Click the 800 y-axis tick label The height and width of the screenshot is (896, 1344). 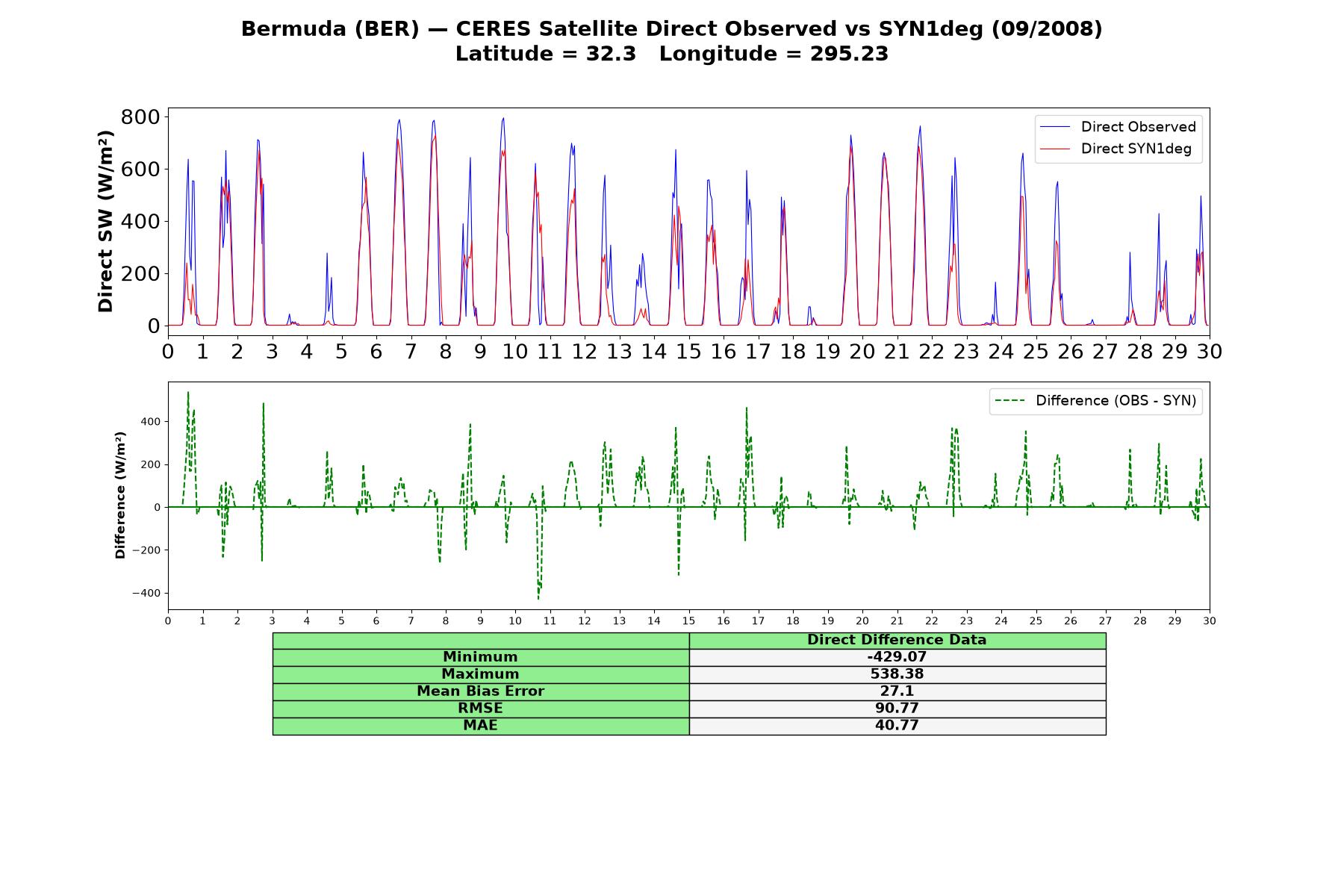pos(140,117)
